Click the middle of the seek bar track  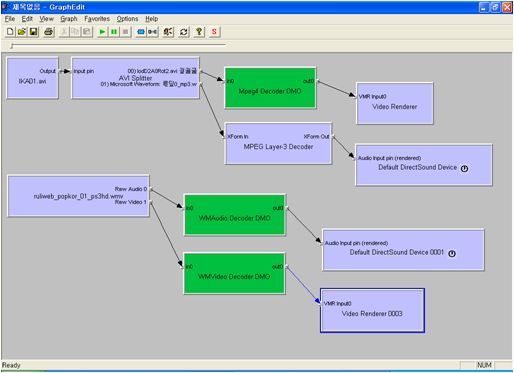pyautogui.click(x=118, y=44)
